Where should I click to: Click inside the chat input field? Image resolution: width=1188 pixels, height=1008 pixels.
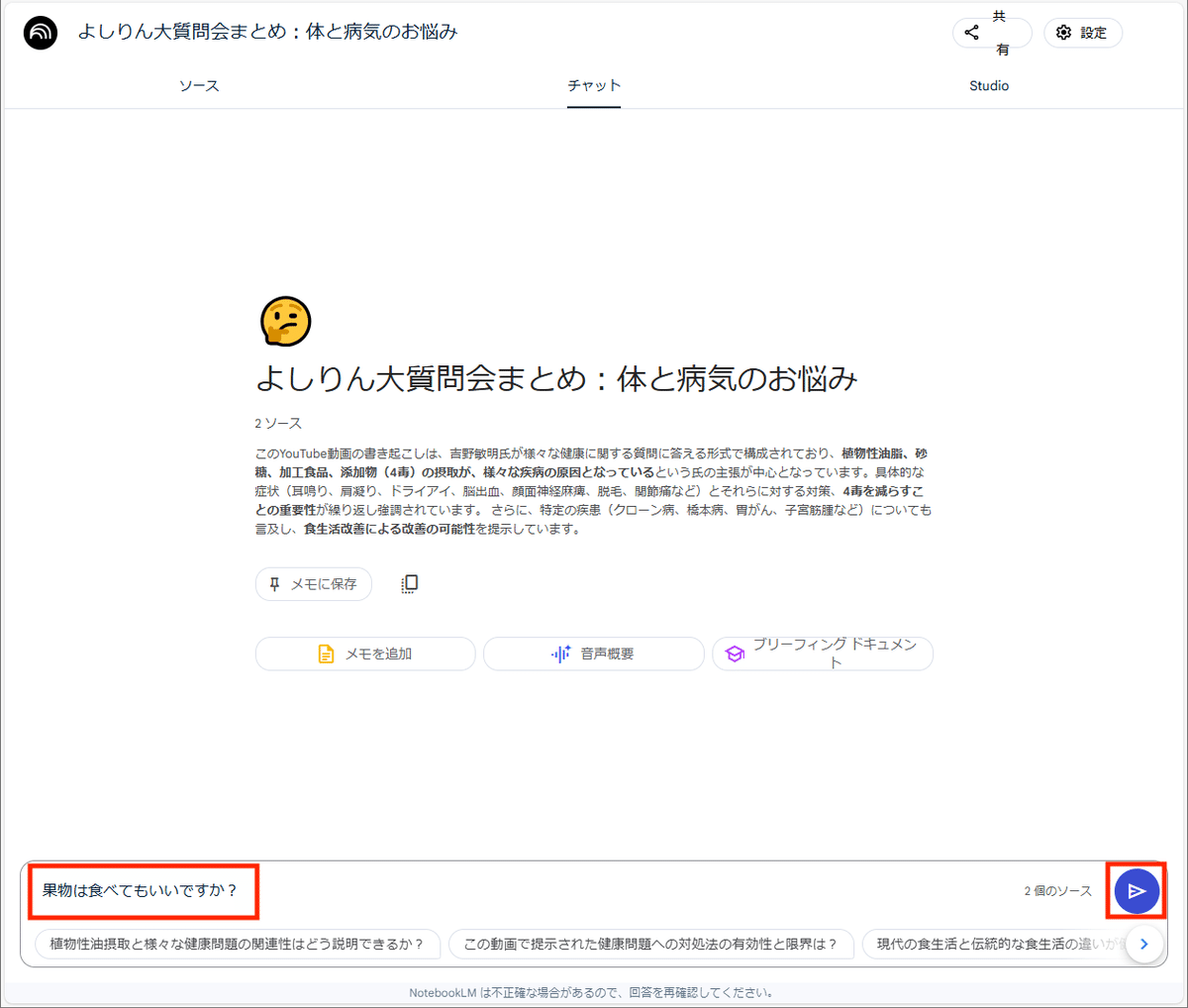[396, 891]
